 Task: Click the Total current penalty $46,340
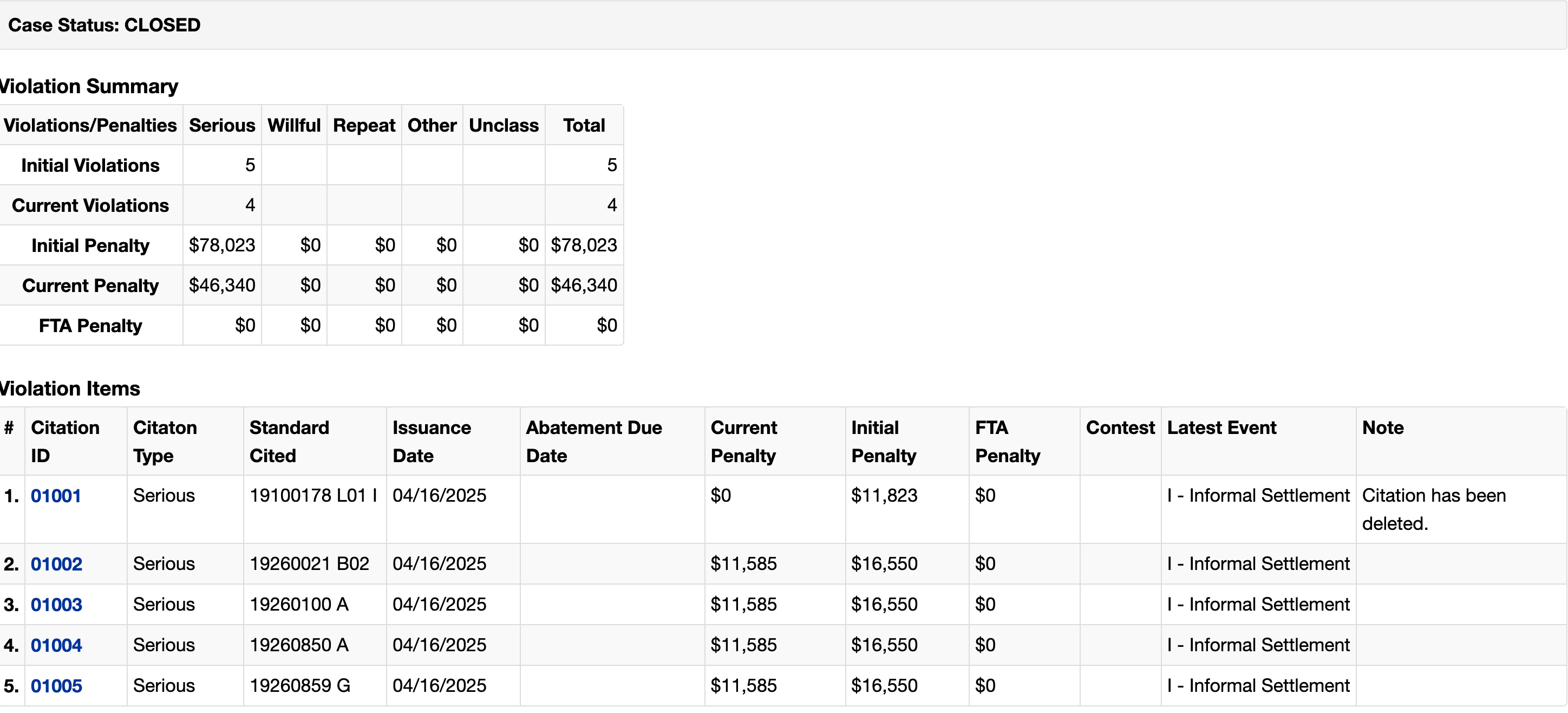[x=584, y=286]
